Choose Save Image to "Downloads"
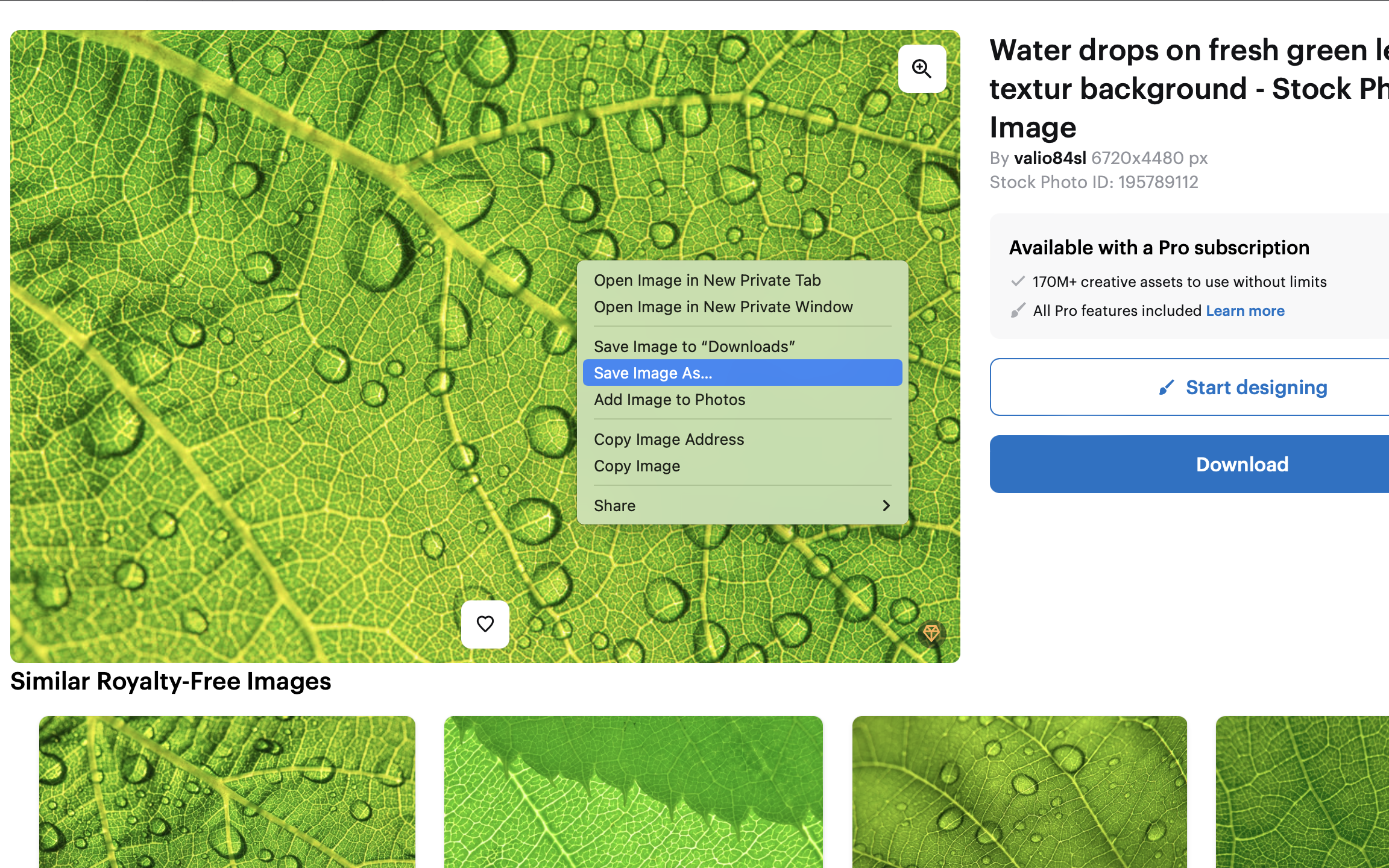Screen dimensions: 1389x868 tap(742, 347)
